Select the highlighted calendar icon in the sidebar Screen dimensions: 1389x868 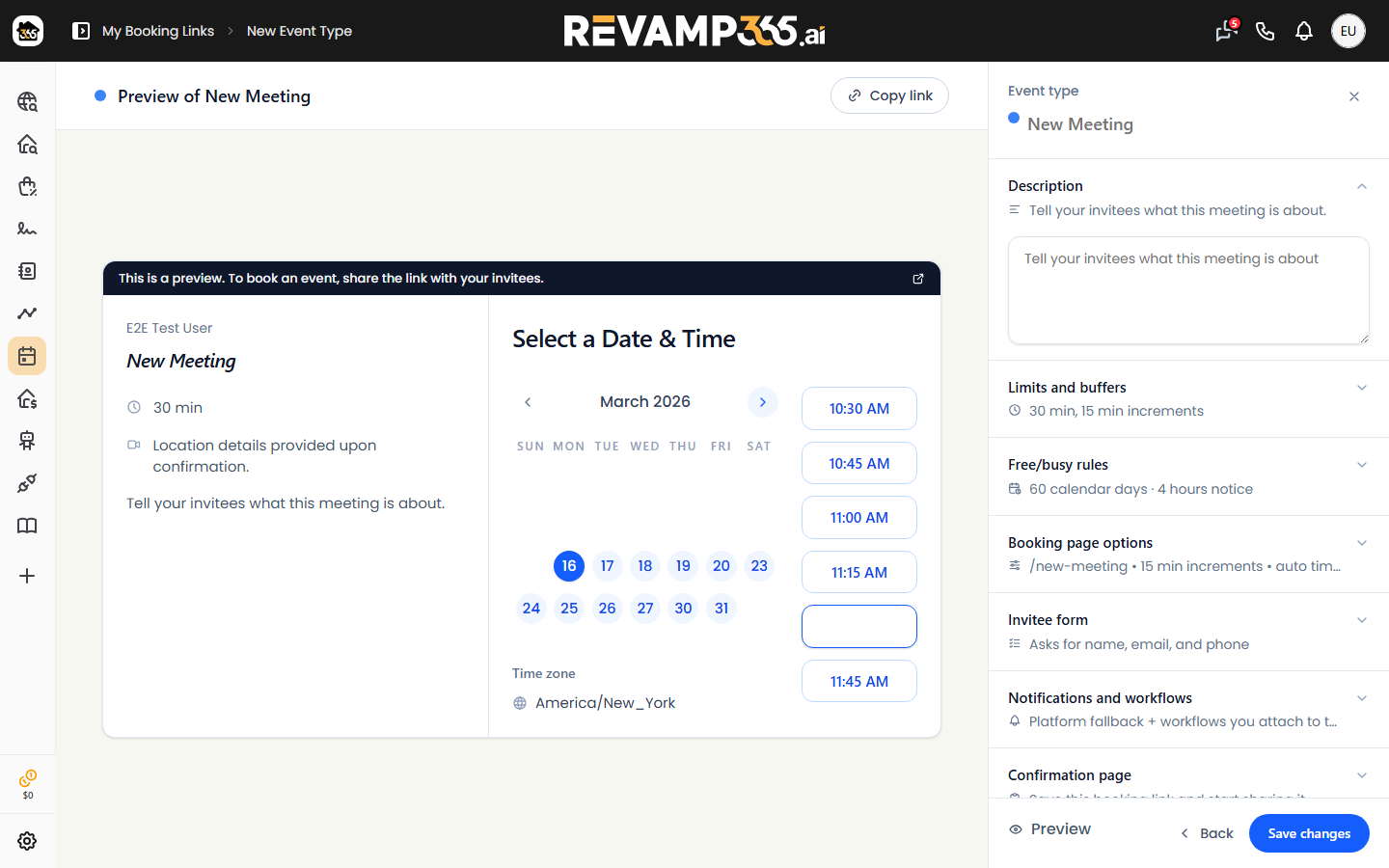pyautogui.click(x=27, y=356)
